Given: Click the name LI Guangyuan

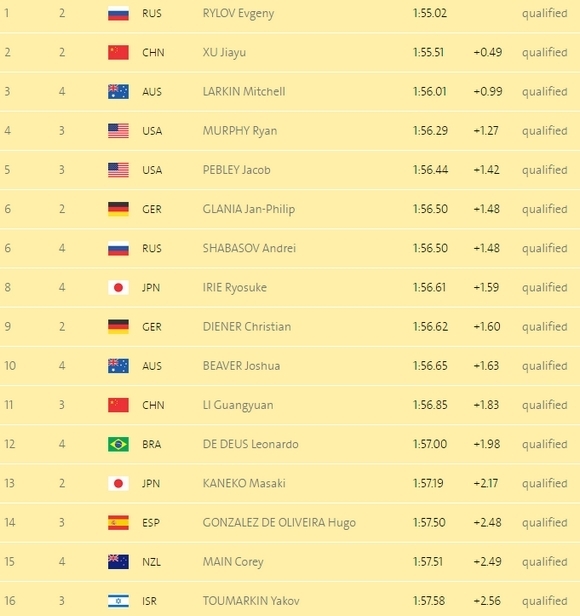Looking at the screenshot, I should (x=238, y=405).
